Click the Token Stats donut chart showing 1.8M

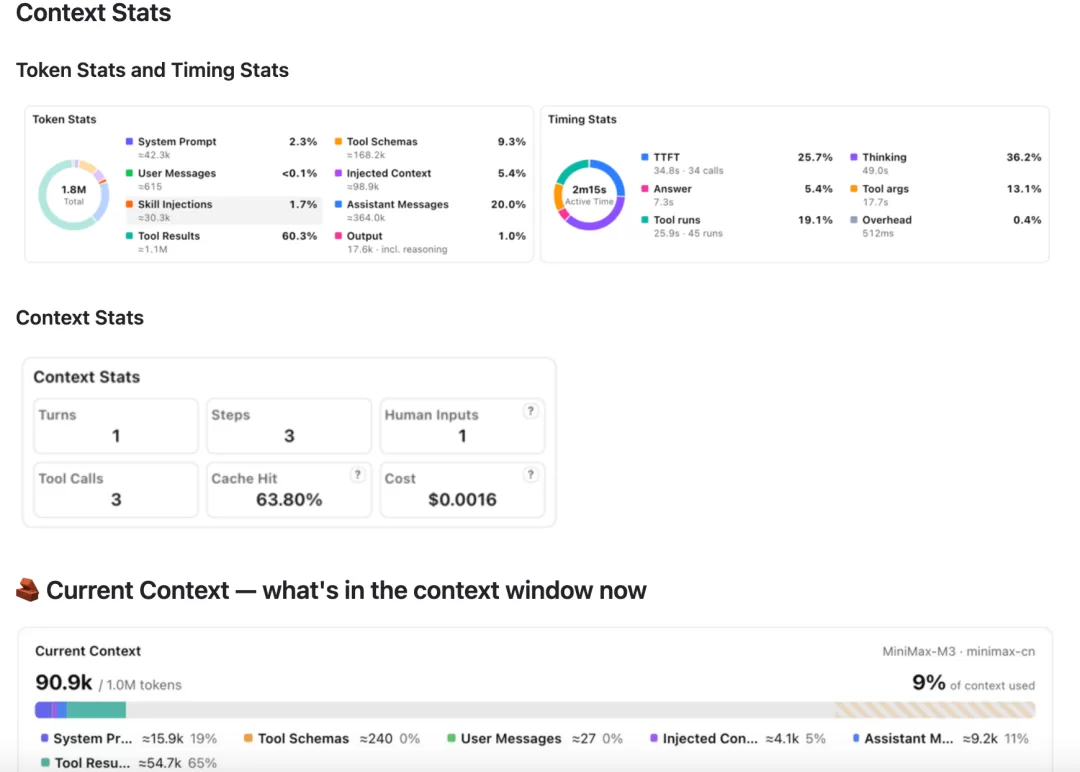pyautogui.click(x=74, y=195)
